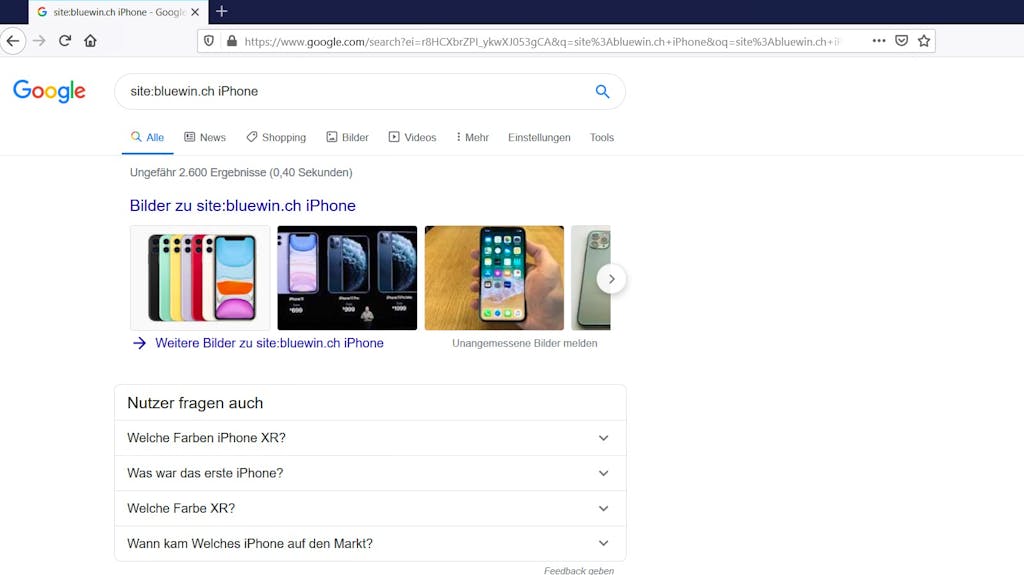Expand "Was war das erste iPhone?"
1024x575 pixels.
tap(370, 473)
